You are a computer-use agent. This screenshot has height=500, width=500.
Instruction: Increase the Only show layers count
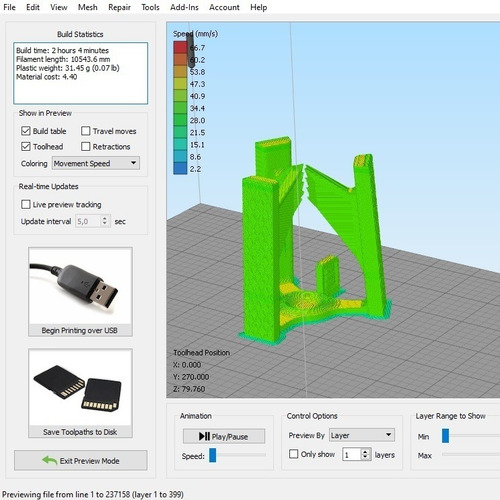366,452
